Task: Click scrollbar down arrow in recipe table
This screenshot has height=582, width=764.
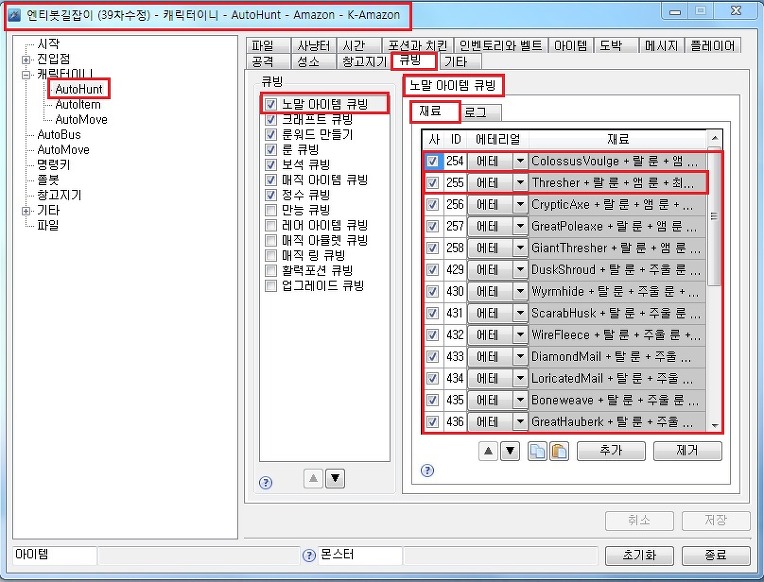Action: point(714,425)
